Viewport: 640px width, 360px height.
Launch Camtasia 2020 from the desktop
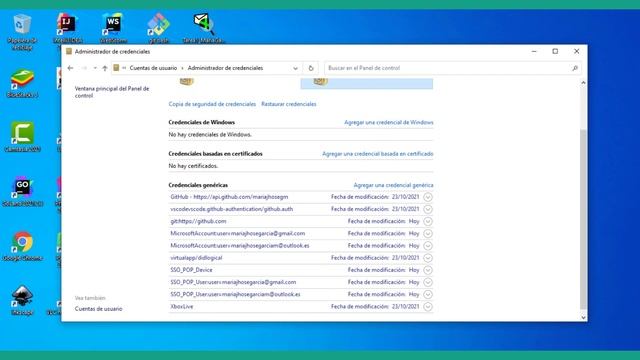click(22, 137)
